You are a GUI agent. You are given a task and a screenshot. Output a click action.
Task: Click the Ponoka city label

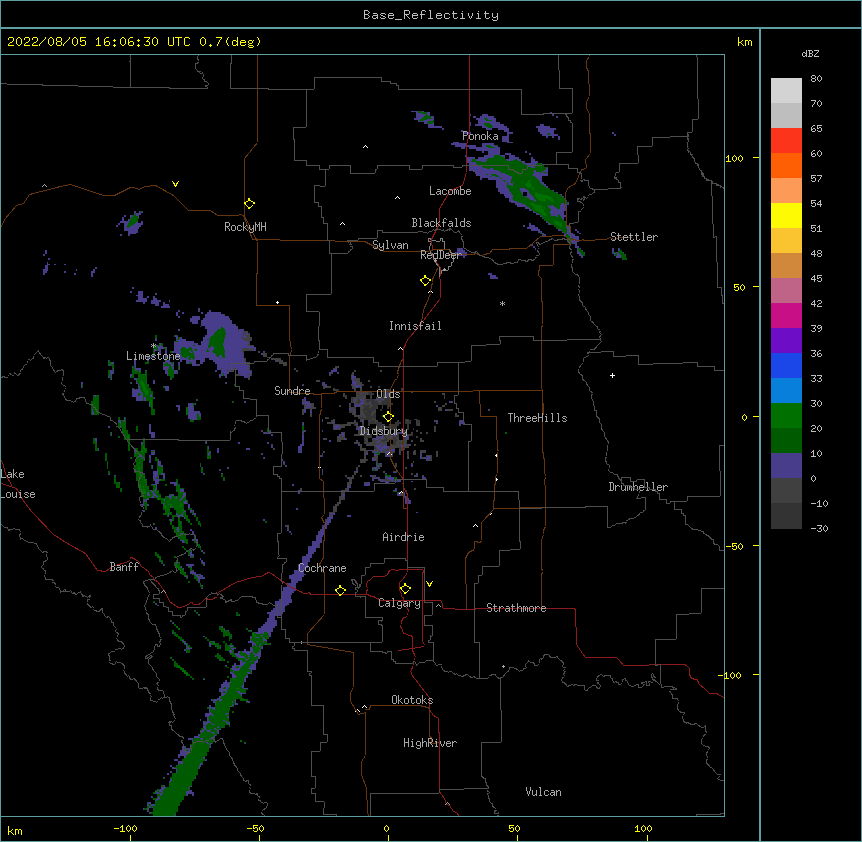pos(480,136)
